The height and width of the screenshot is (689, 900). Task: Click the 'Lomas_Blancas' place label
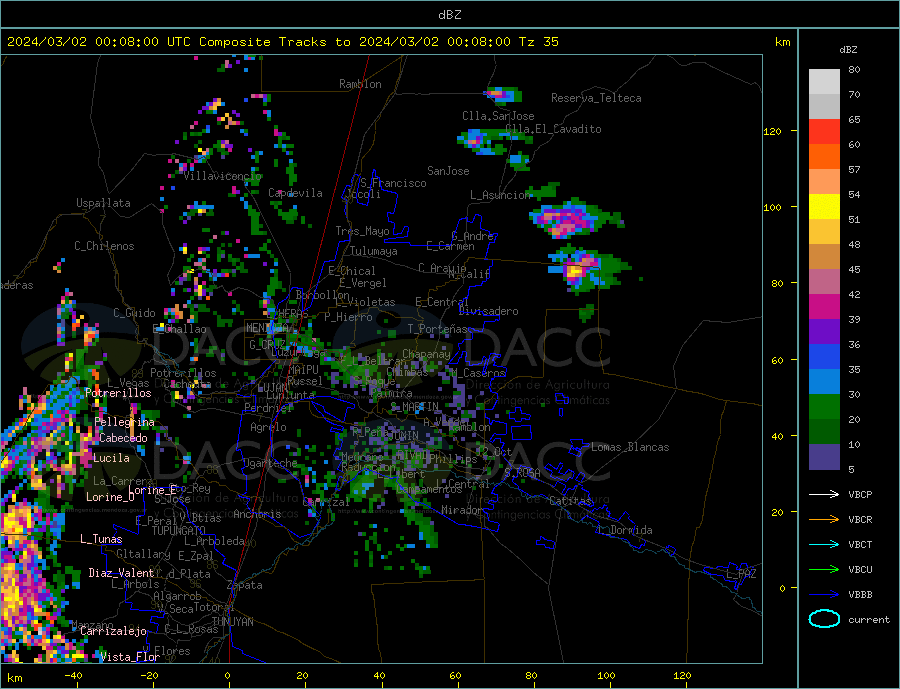point(630,447)
